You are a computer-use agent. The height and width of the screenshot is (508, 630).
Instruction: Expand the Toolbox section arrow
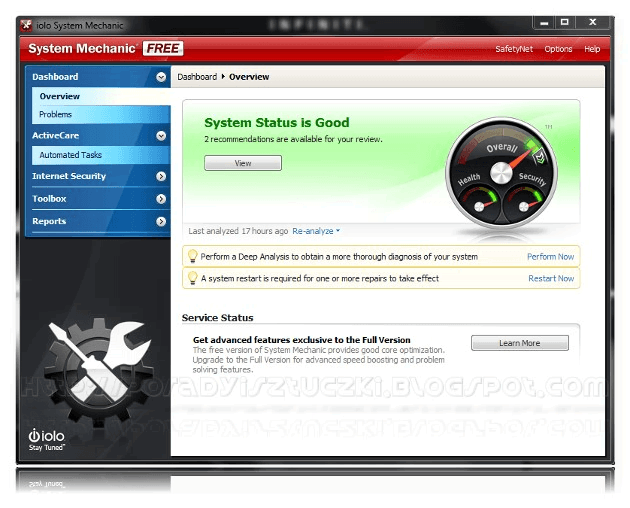click(x=161, y=199)
